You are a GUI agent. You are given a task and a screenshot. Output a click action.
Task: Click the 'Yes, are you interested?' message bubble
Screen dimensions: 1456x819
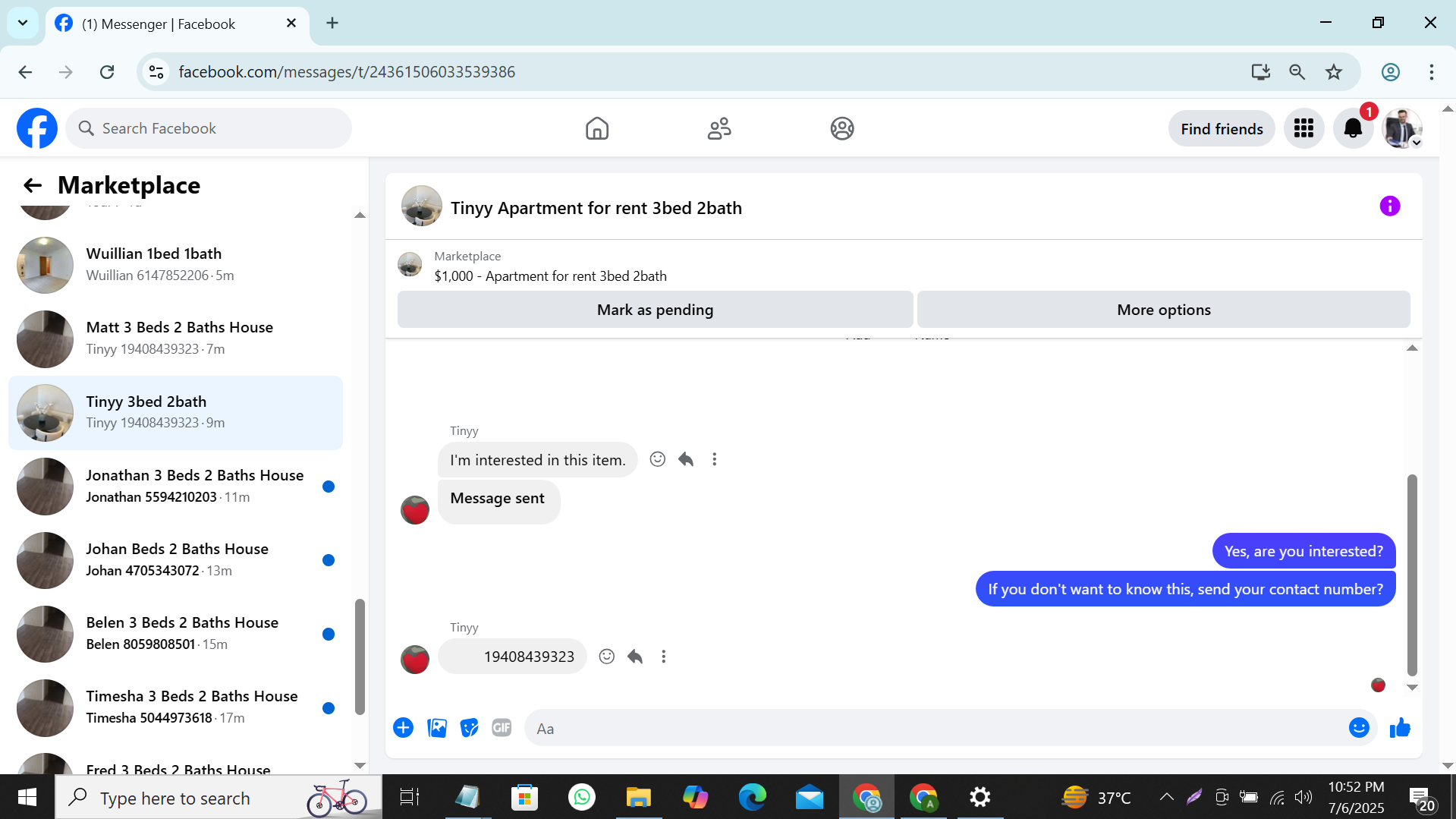[x=1303, y=551]
